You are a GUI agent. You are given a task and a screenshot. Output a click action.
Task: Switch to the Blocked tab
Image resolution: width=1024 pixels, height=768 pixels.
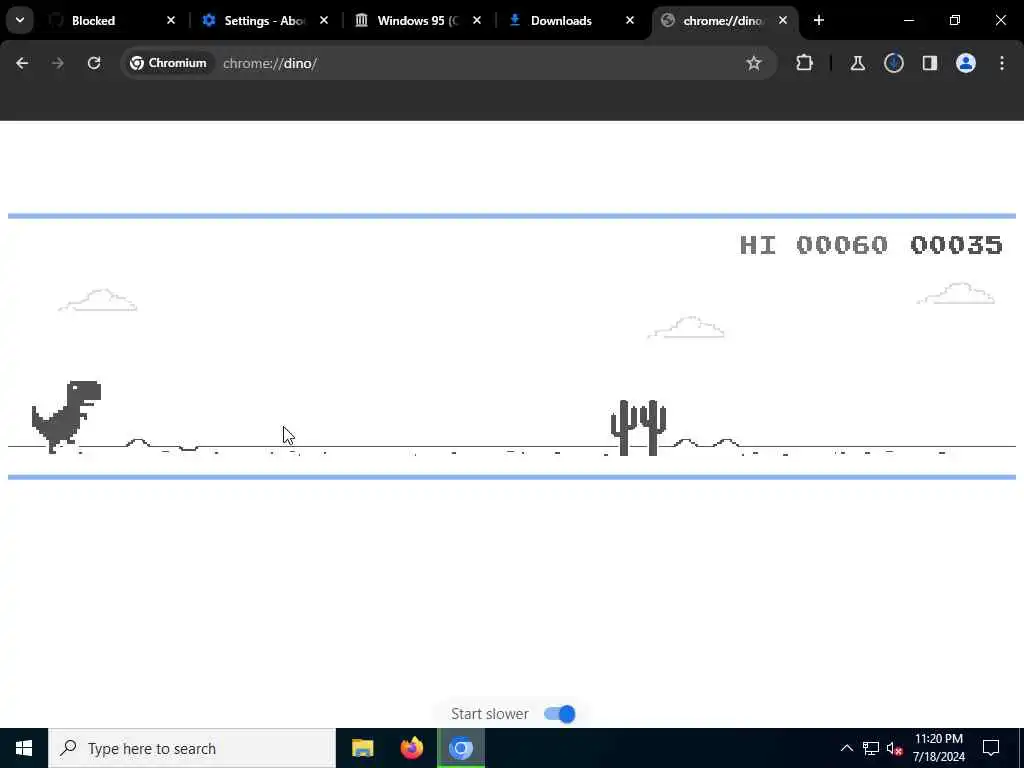pos(110,20)
